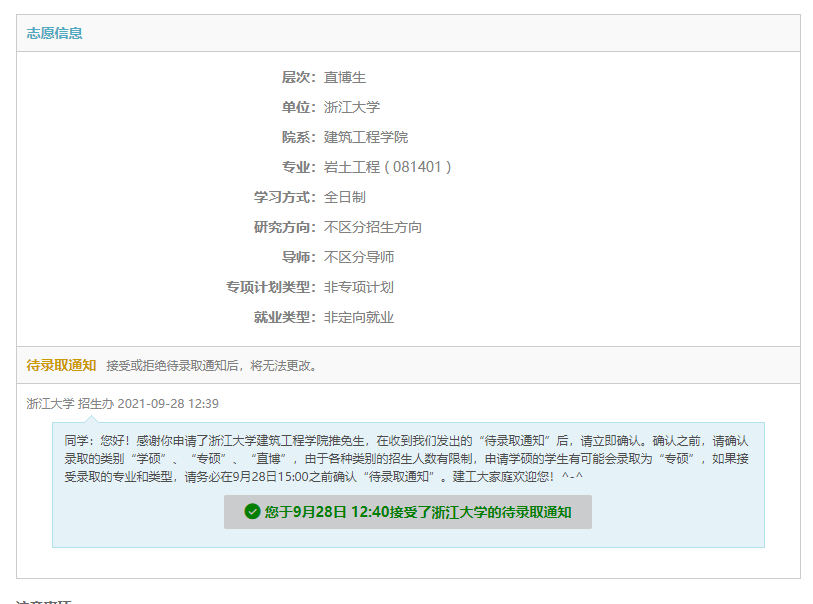Click the 非专项计划 value
Image resolution: width=813 pixels, height=604 pixels.
(x=359, y=287)
